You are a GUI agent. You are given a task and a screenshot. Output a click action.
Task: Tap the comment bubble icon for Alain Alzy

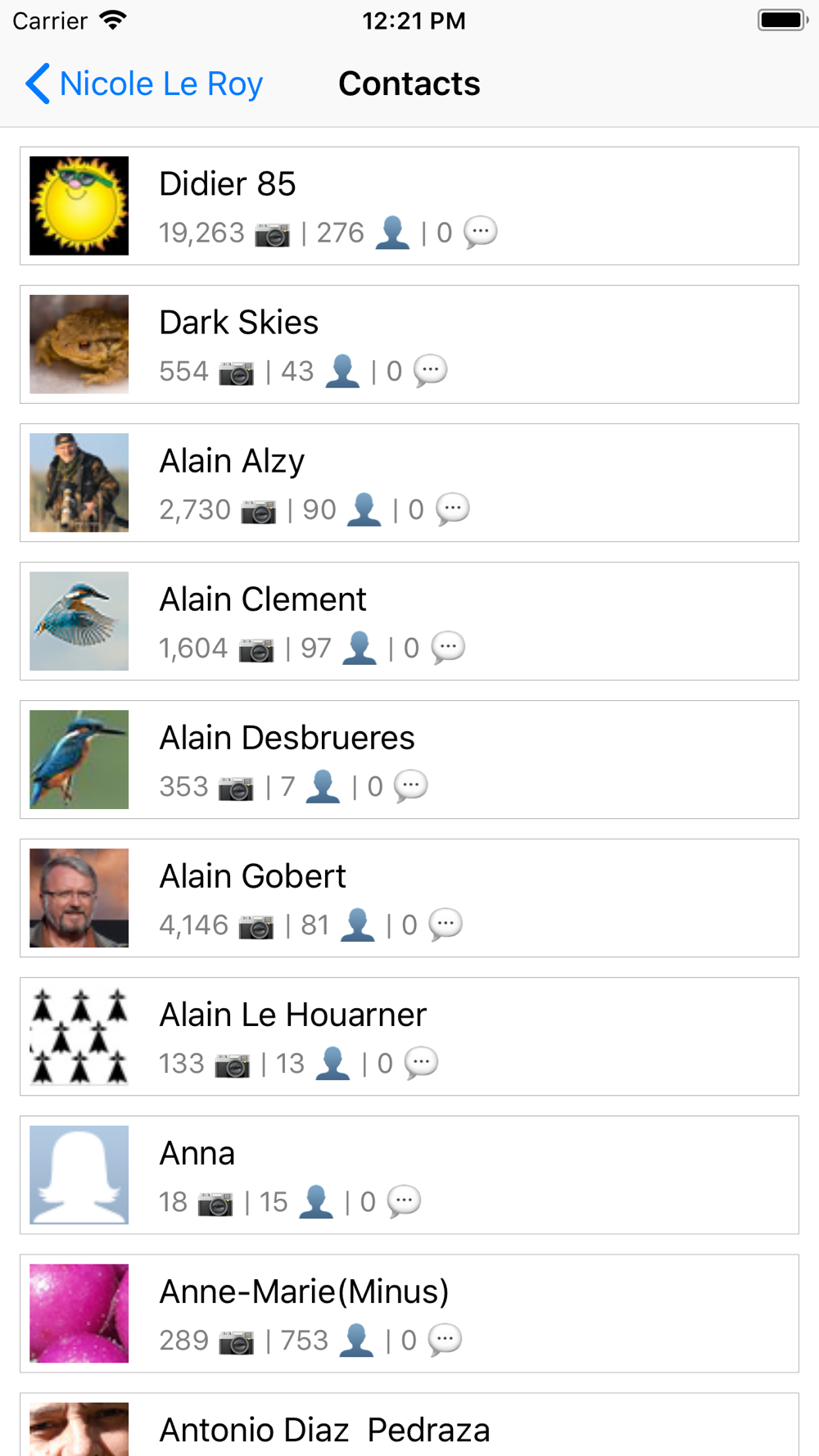coord(452,509)
